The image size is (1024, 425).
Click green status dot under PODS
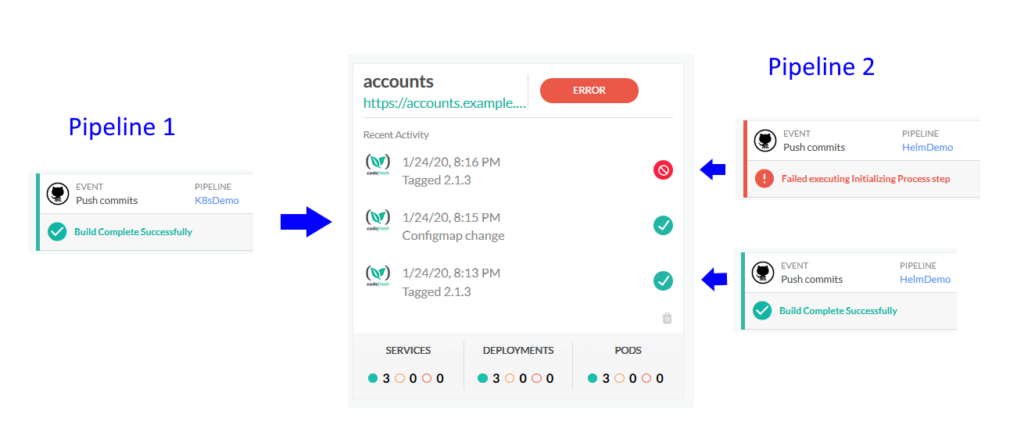tap(593, 379)
